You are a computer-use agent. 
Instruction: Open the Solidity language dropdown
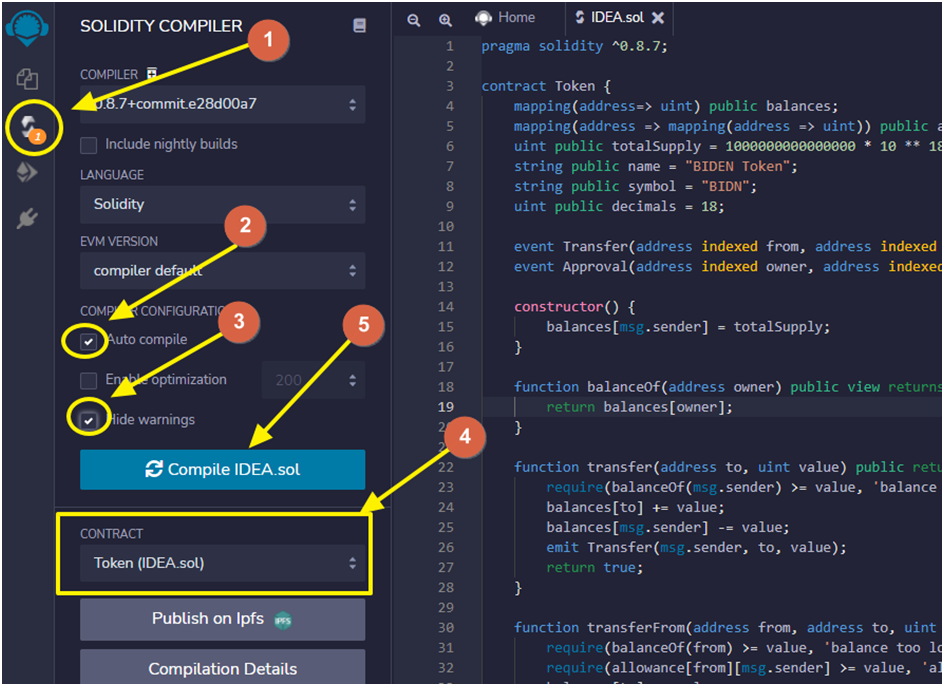[222, 205]
